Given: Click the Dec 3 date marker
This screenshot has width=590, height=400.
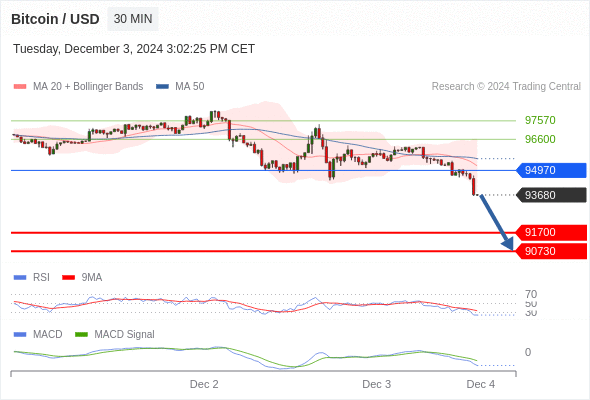Looking at the screenshot, I should click(x=376, y=384).
